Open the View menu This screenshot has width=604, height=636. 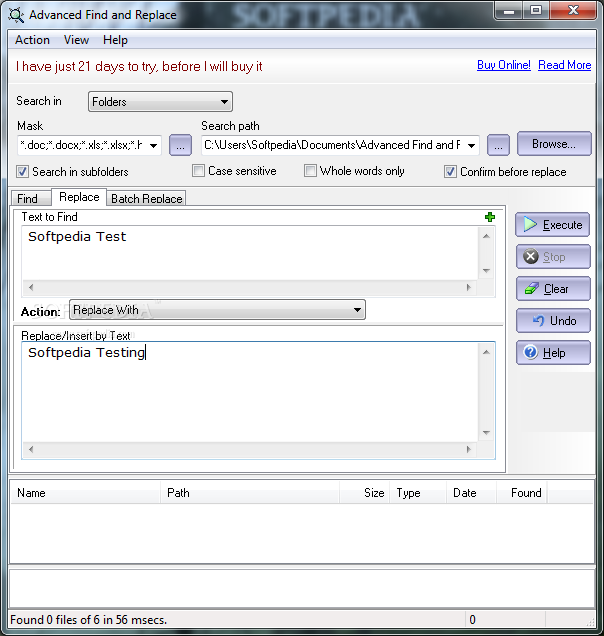click(x=76, y=40)
